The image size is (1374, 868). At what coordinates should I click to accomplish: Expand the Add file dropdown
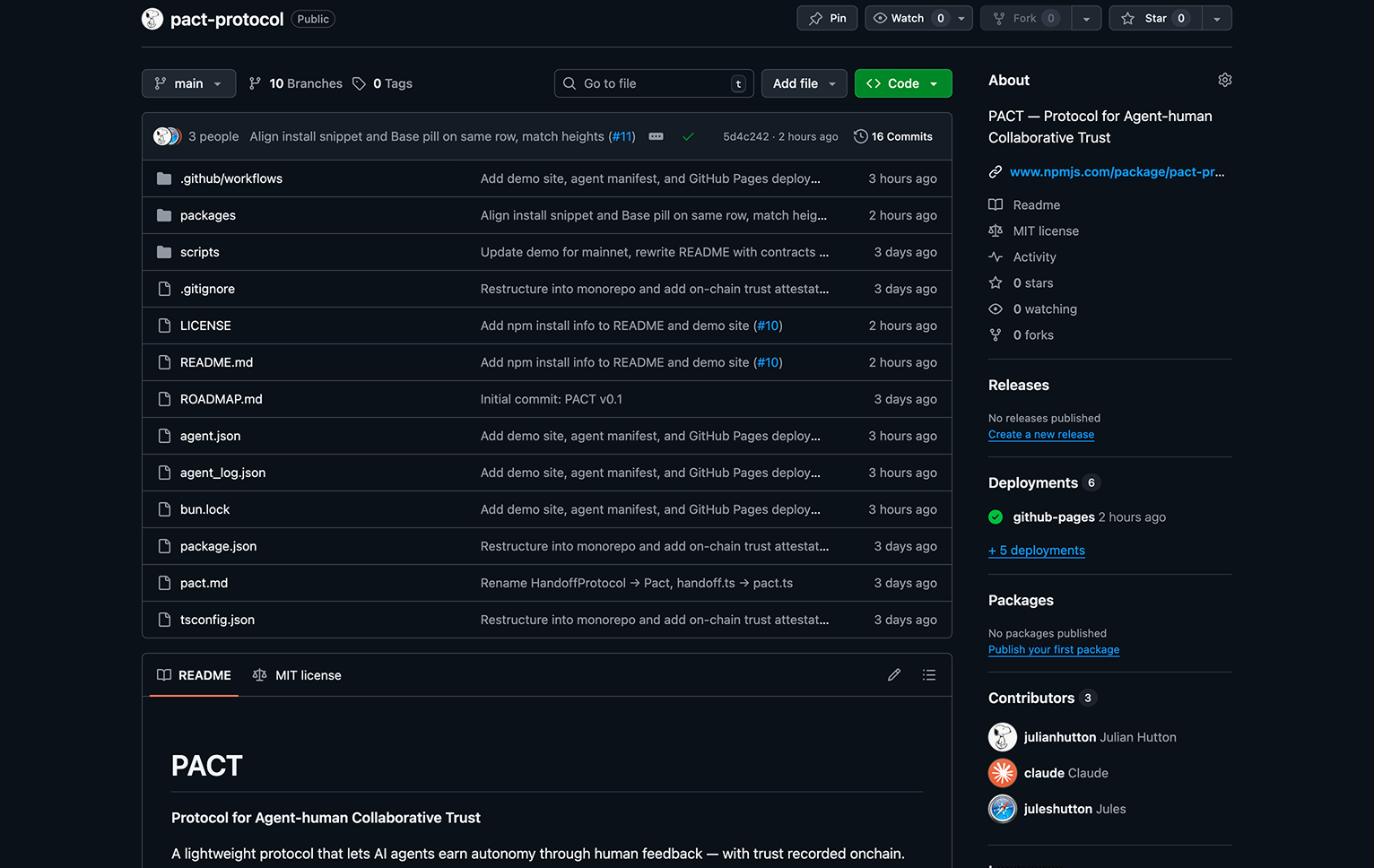[804, 83]
